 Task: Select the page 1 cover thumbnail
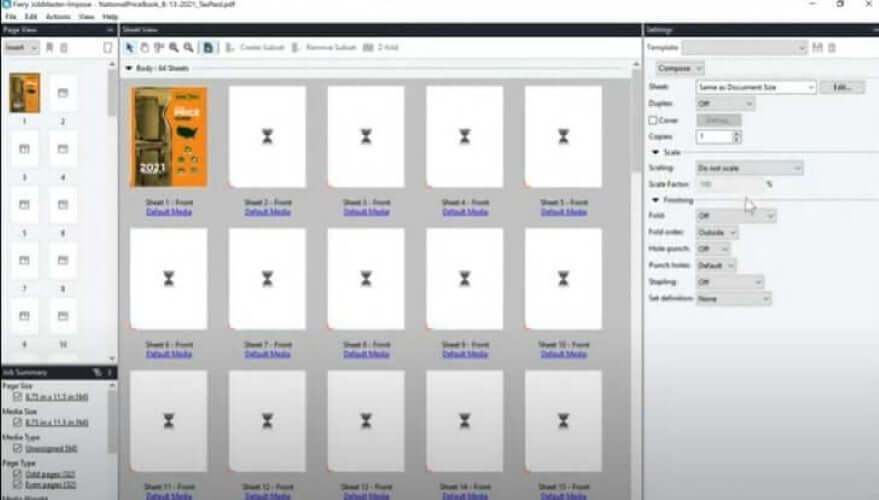tap(24, 93)
